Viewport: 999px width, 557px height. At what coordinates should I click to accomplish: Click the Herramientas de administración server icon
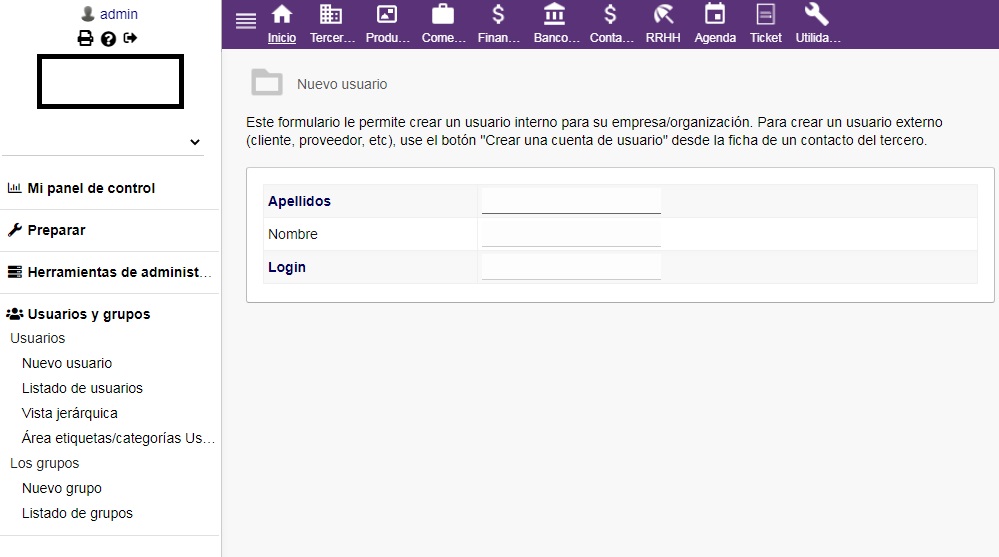click(x=15, y=272)
